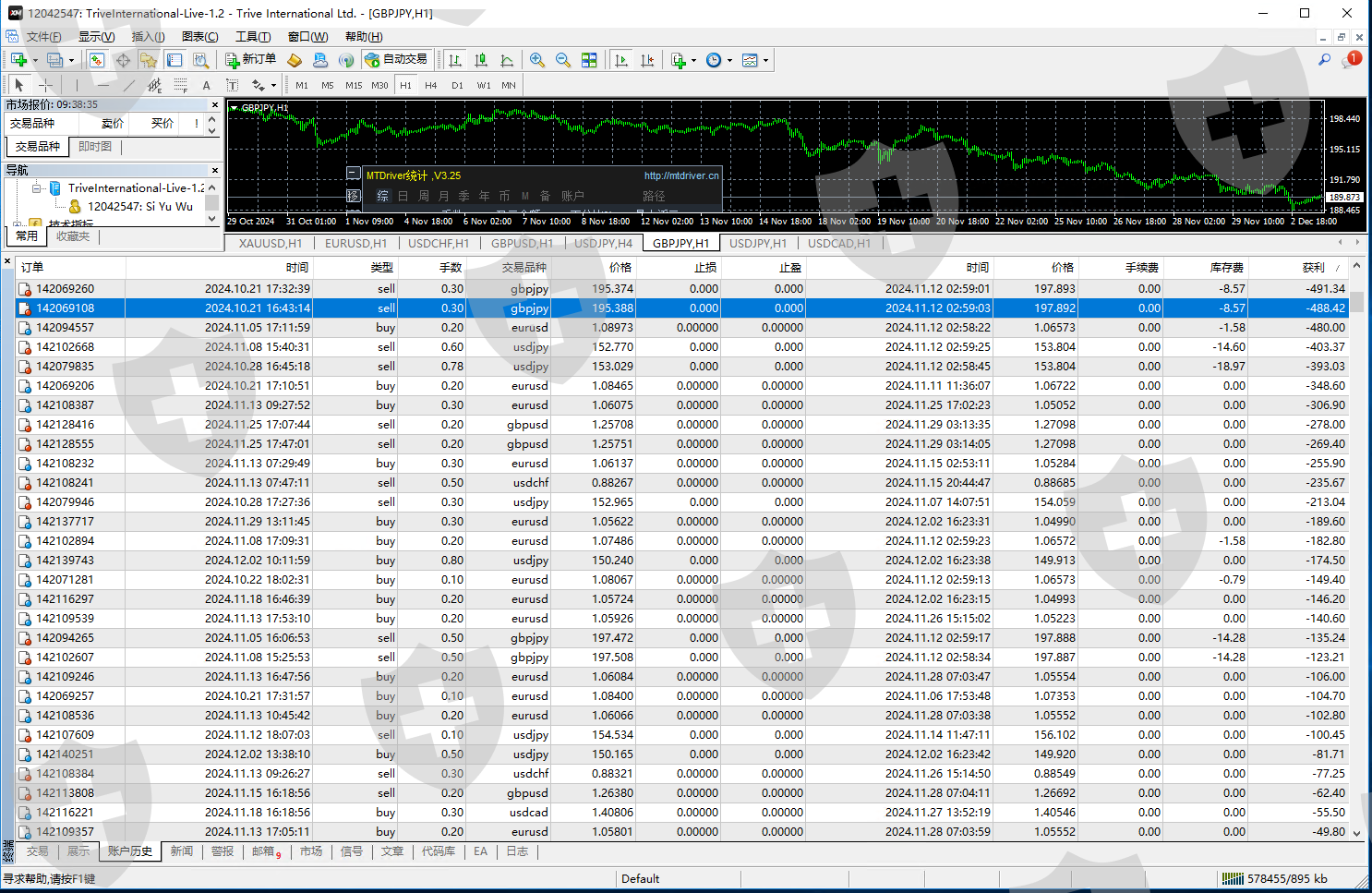Collapse the TriveInternational-Live-1.2 tree node

tap(37, 187)
